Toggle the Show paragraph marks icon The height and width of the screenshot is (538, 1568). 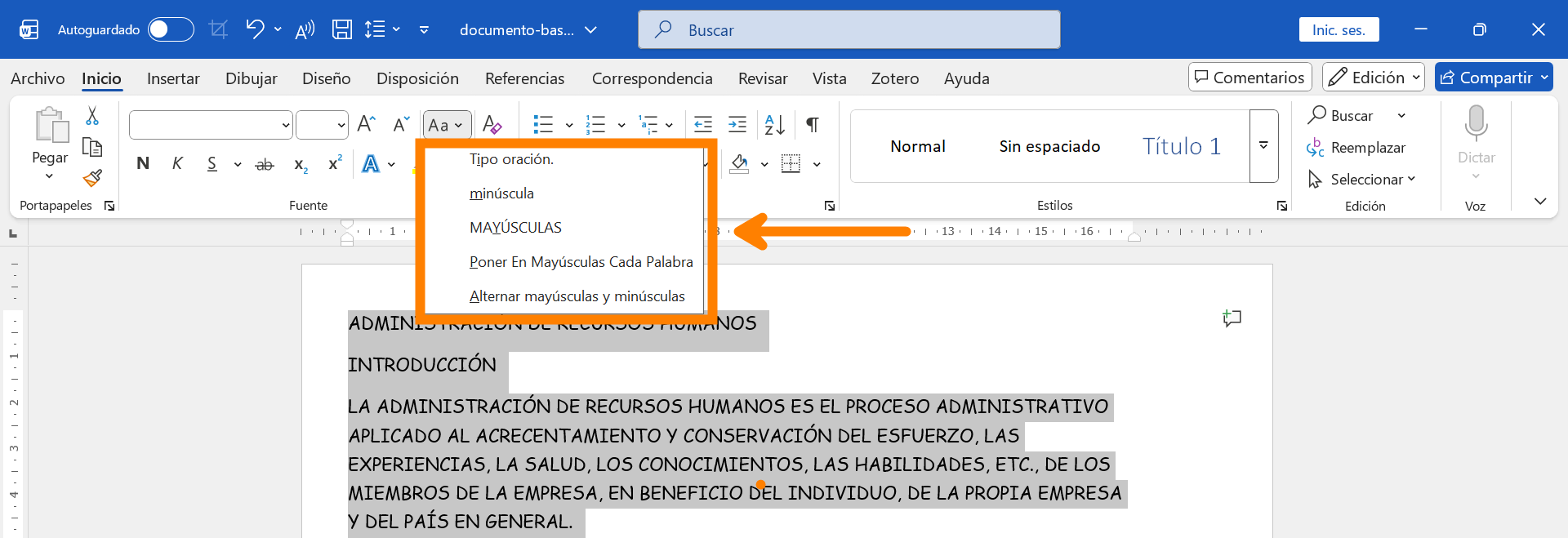pos(813,124)
